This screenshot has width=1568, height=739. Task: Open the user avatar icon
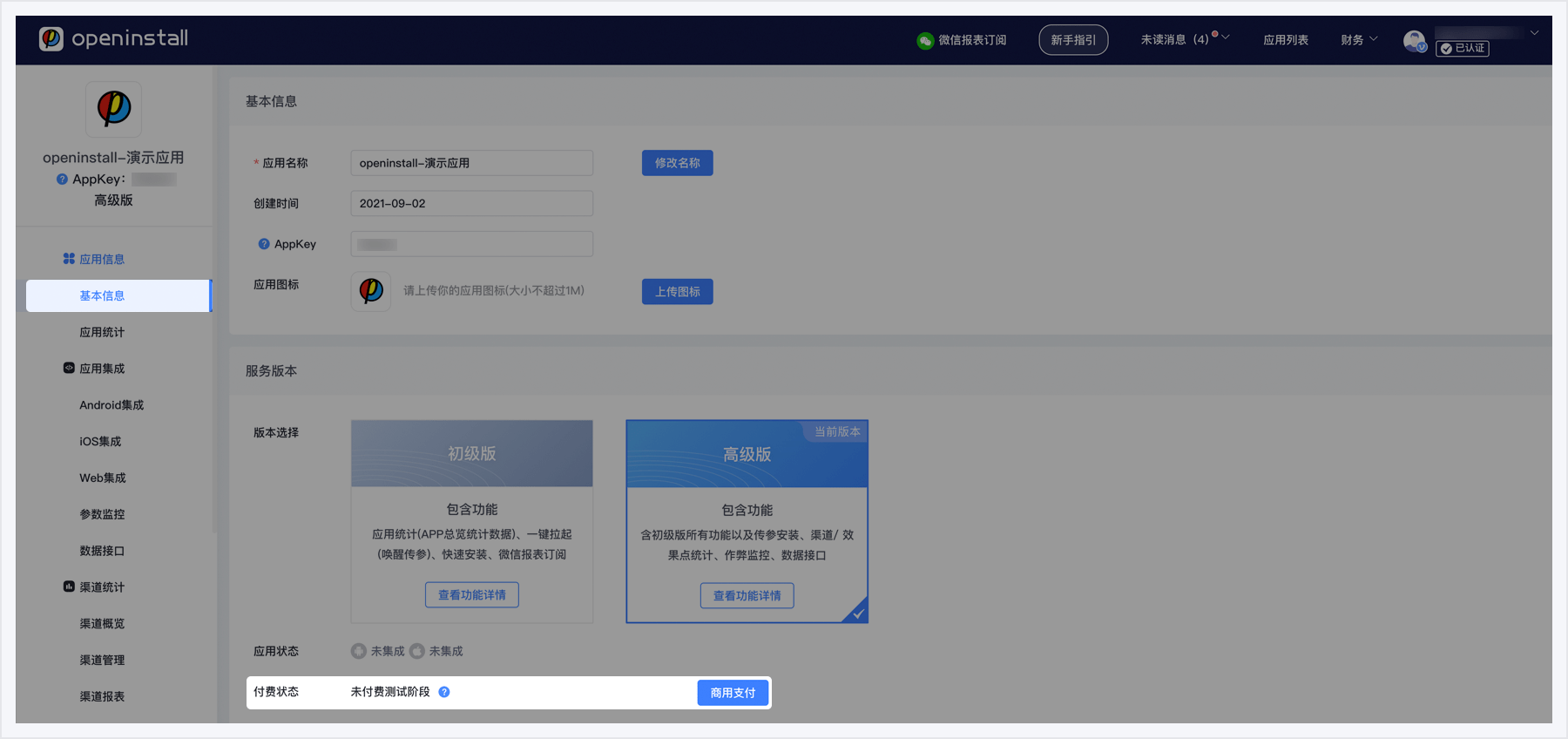coord(1415,40)
